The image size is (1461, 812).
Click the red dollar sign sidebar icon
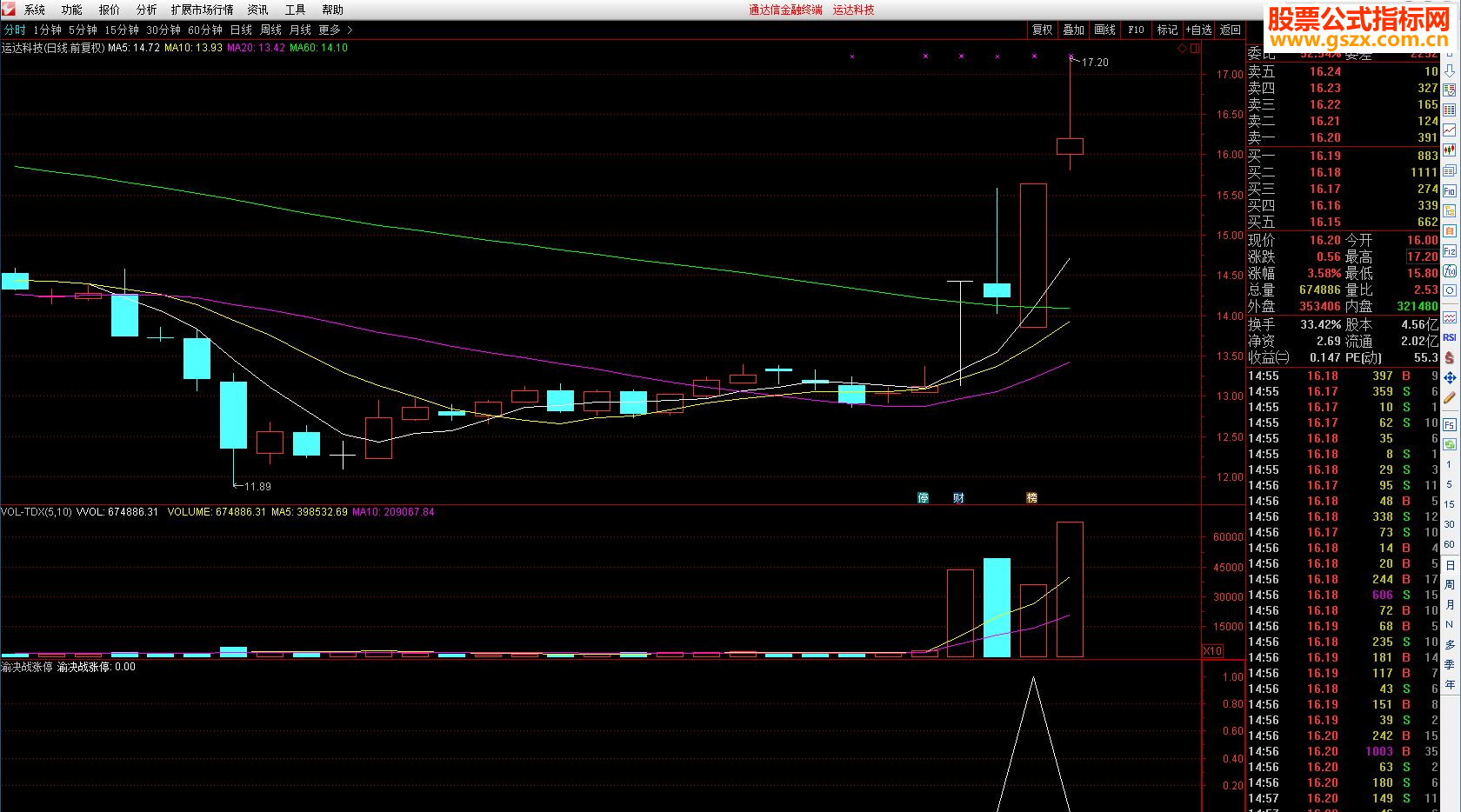coord(1450,356)
